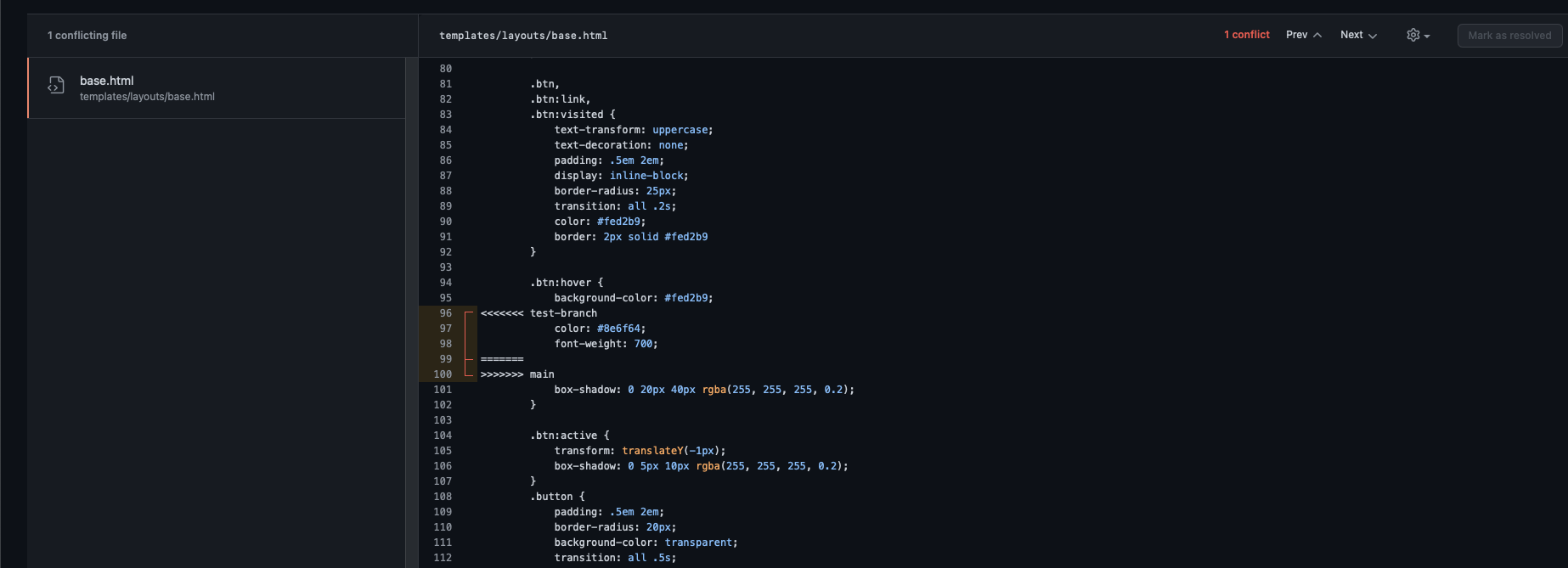Jump to previous conflict with Prev
Screen dimensions: 1568x568
1304,35
